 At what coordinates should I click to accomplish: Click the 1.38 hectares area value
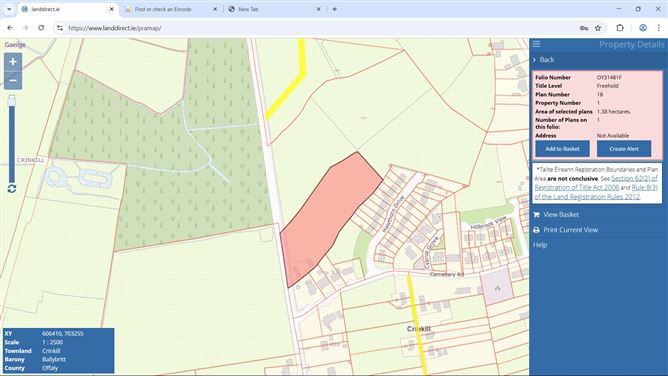(x=613, y=112)
